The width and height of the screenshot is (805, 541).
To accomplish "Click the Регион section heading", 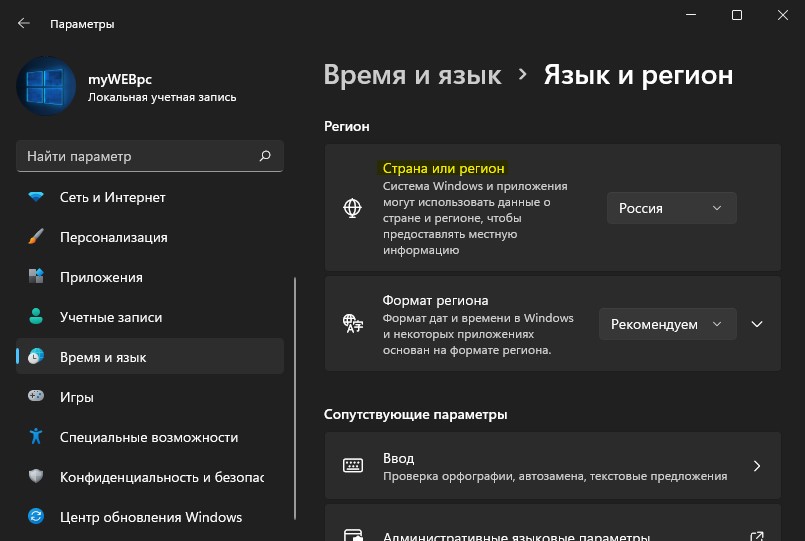I will click(x=347, y=126).
